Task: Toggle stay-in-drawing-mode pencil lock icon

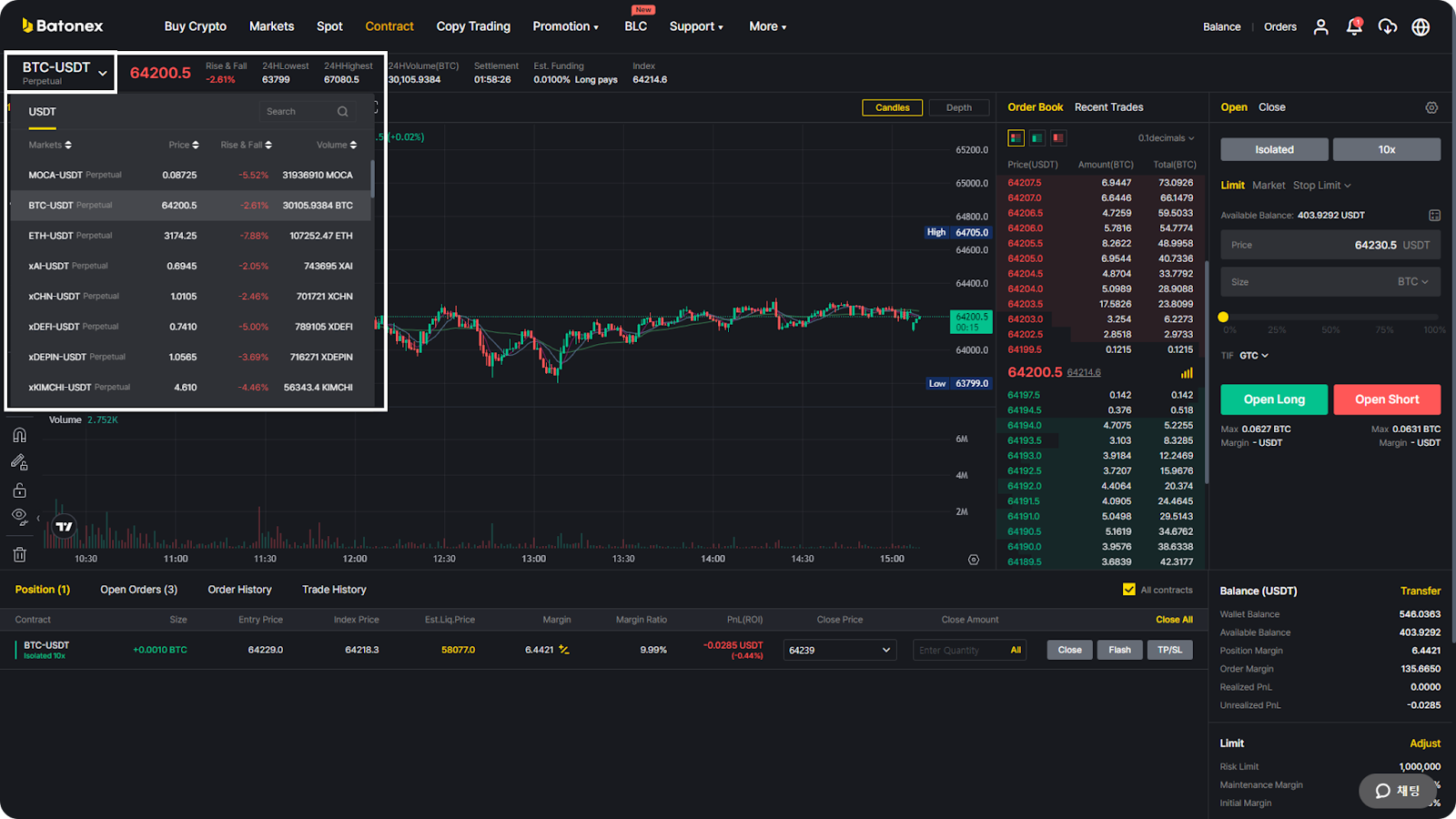Action: pyautogui.click(x=19, y=462)
